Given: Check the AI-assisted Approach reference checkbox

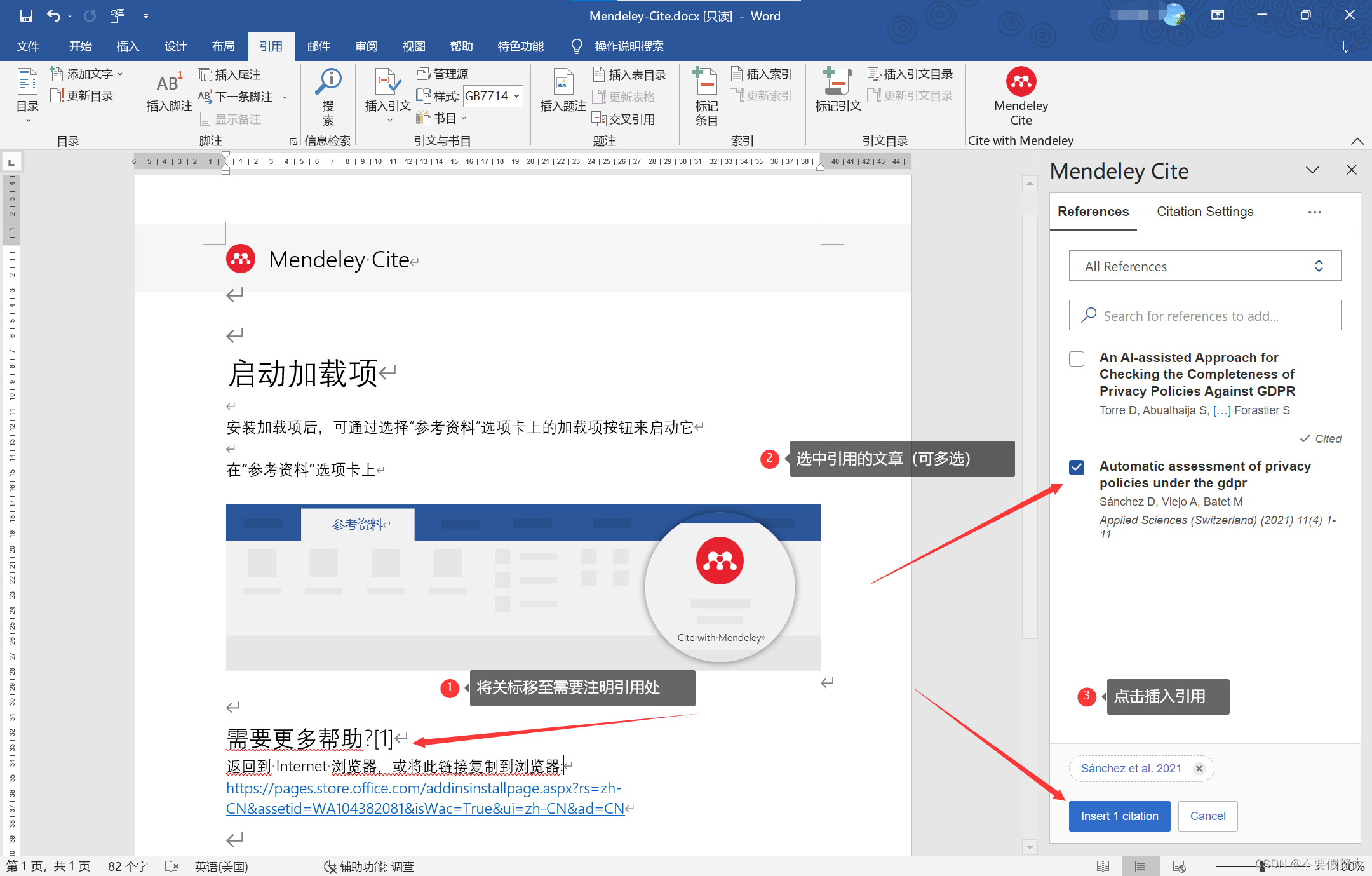Looking at the screenshot, I should (x=1077, y=358).
